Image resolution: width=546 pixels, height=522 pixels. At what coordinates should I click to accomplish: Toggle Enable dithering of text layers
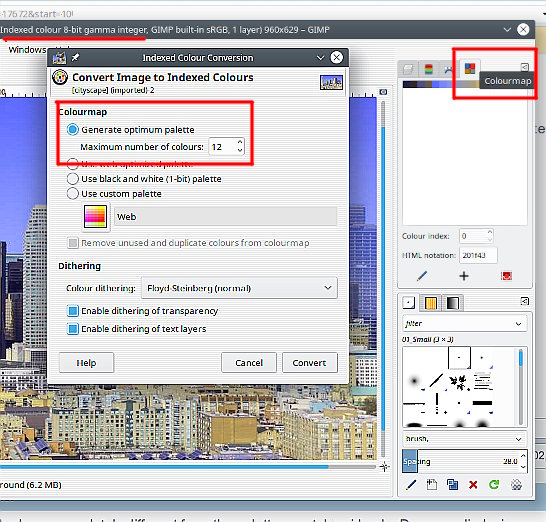[x=137, y=329]
